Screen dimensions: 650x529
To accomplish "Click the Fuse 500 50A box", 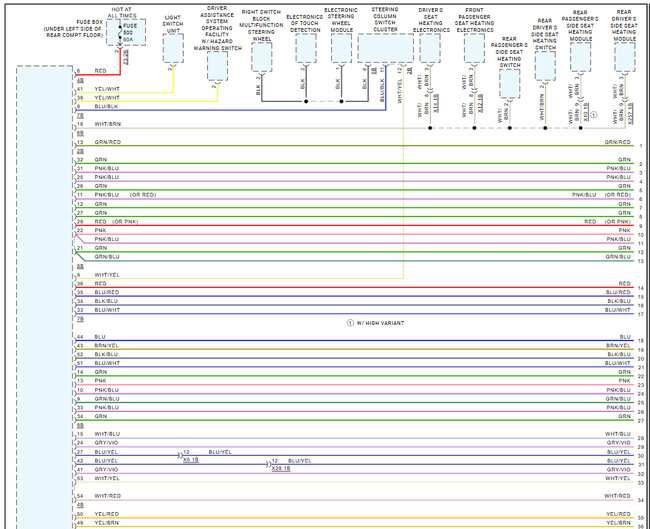I will point(126,32).
